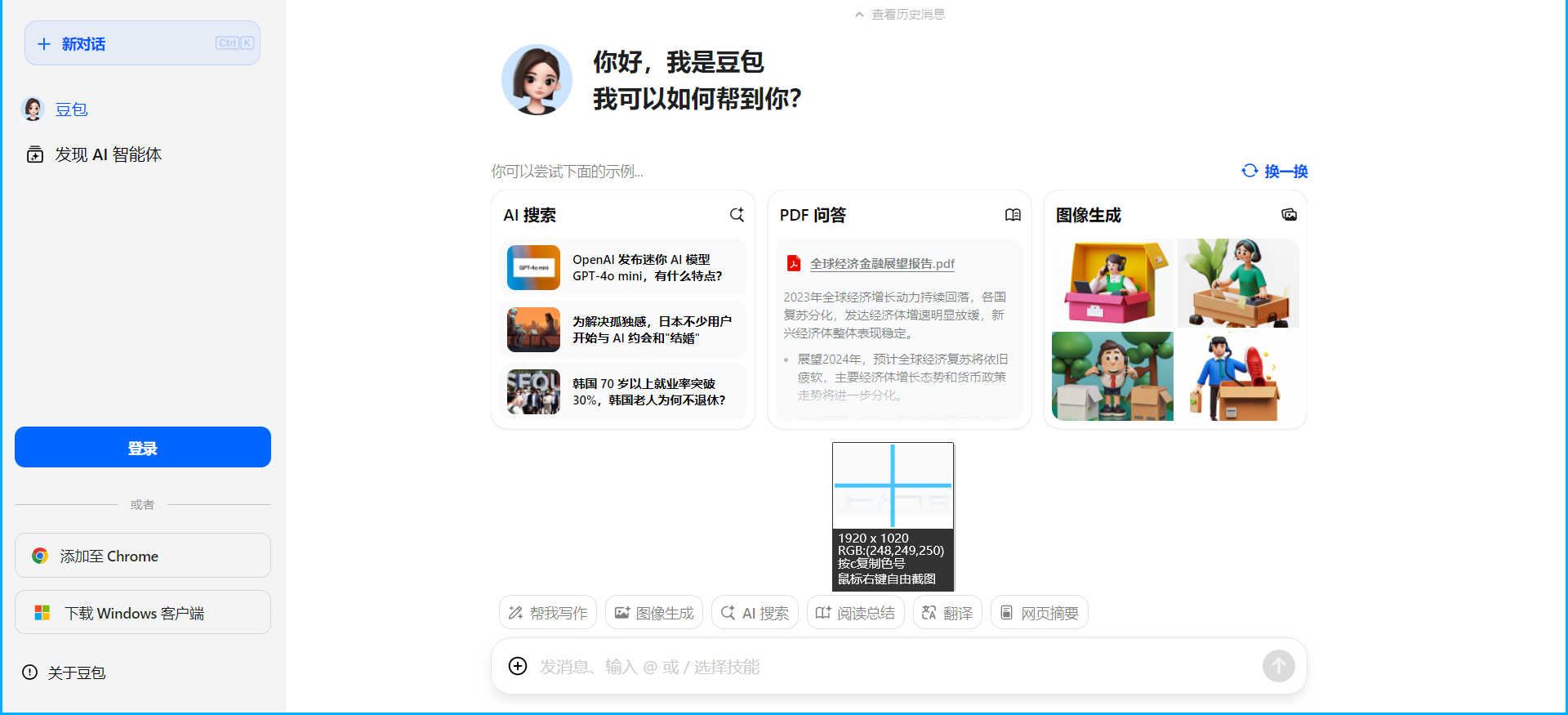
Task: Click the 发现 AI 智能体 plus-box icon
Action: coord(35,154)
